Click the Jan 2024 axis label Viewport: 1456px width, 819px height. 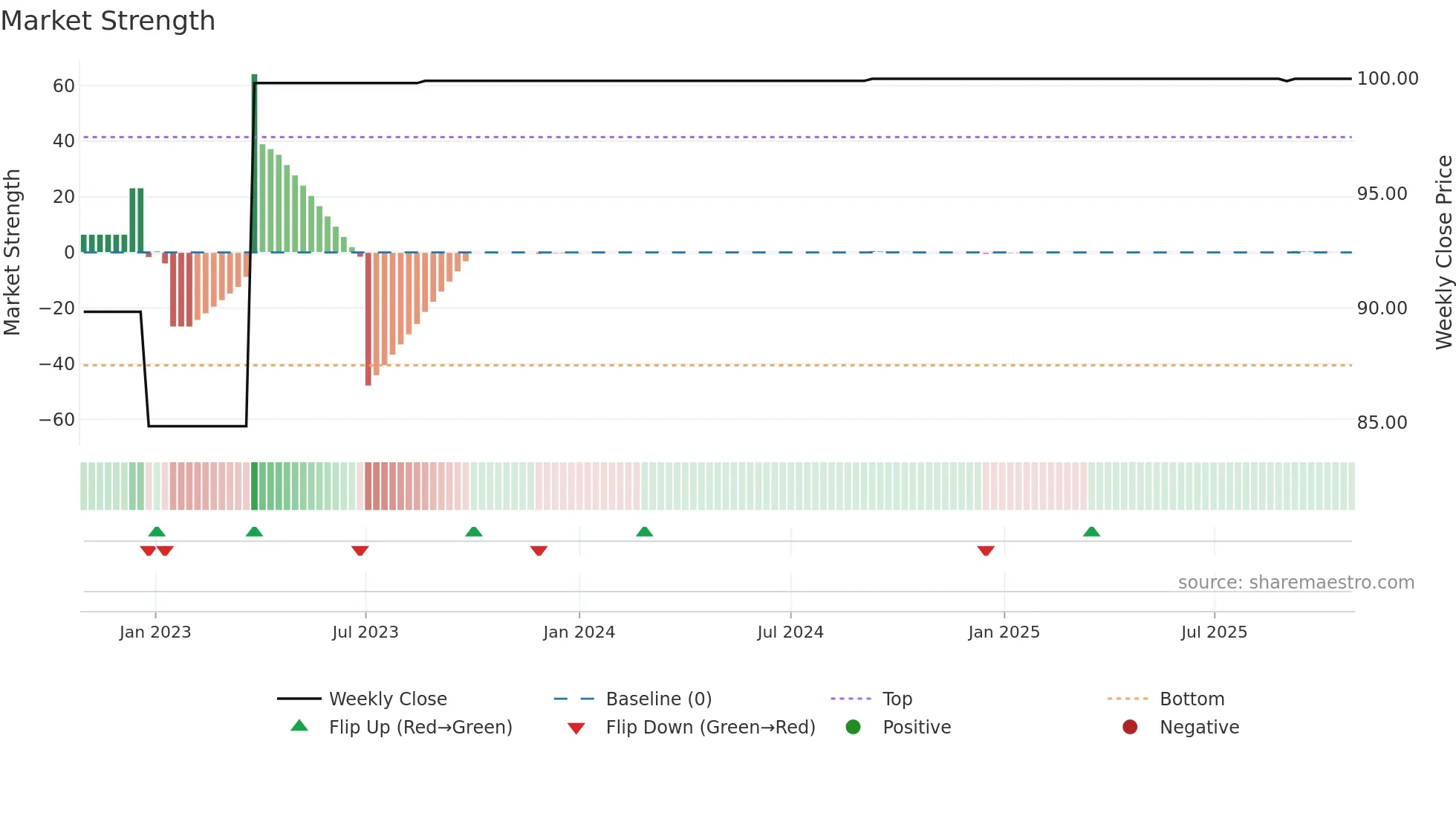(579, 632)
